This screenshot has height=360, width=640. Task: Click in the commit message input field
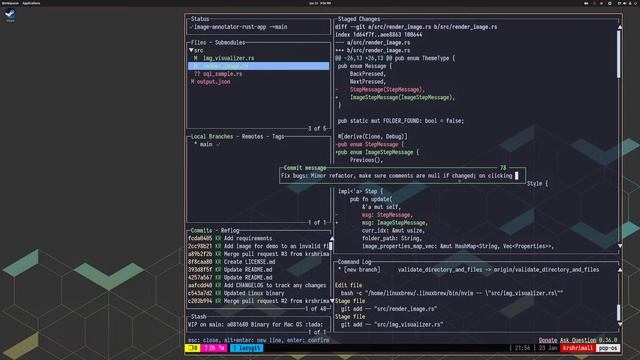pyautogui.click(x=402, y=176)
